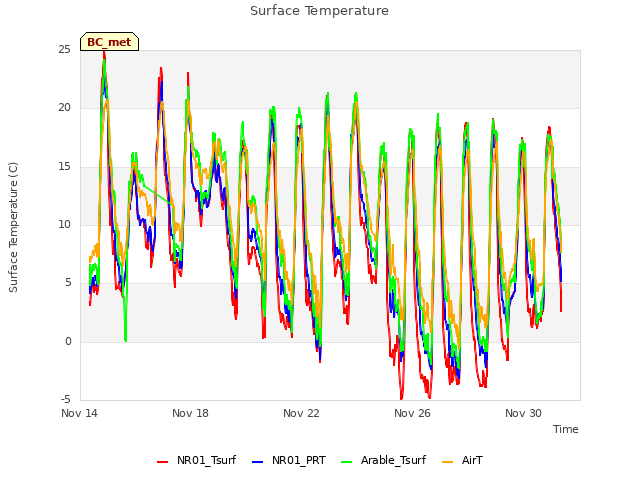Click the Surface Temperature (C) axis label
The image size is (640, 480).
(13, 227)
